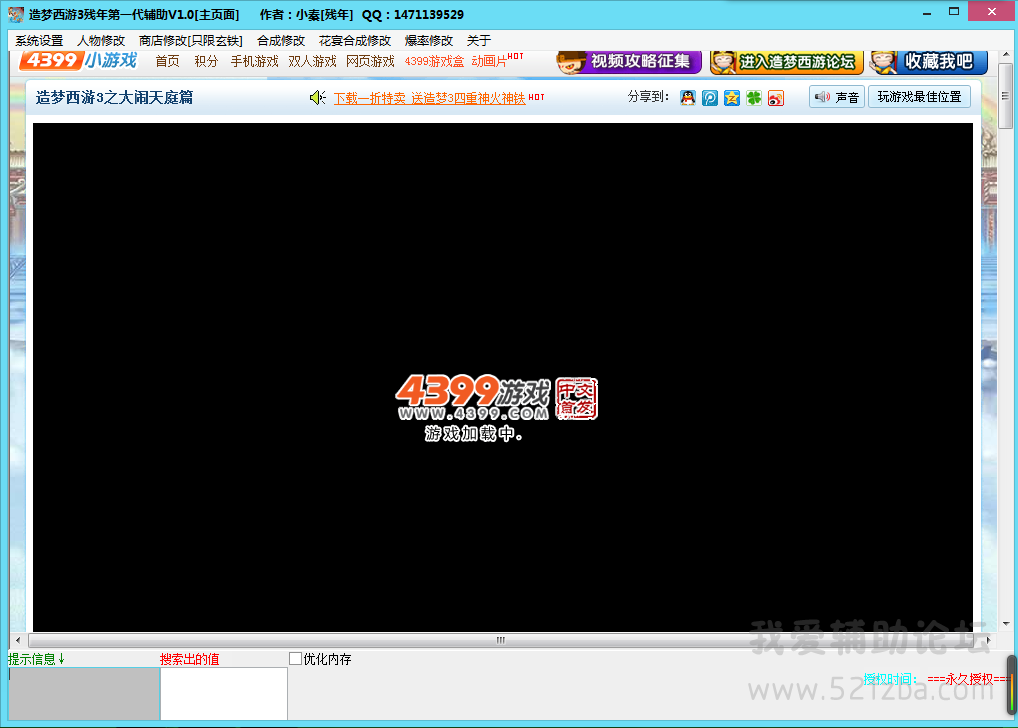
Task: Click the white 搜索出的值 list box
Action: (x=224, y=694)
